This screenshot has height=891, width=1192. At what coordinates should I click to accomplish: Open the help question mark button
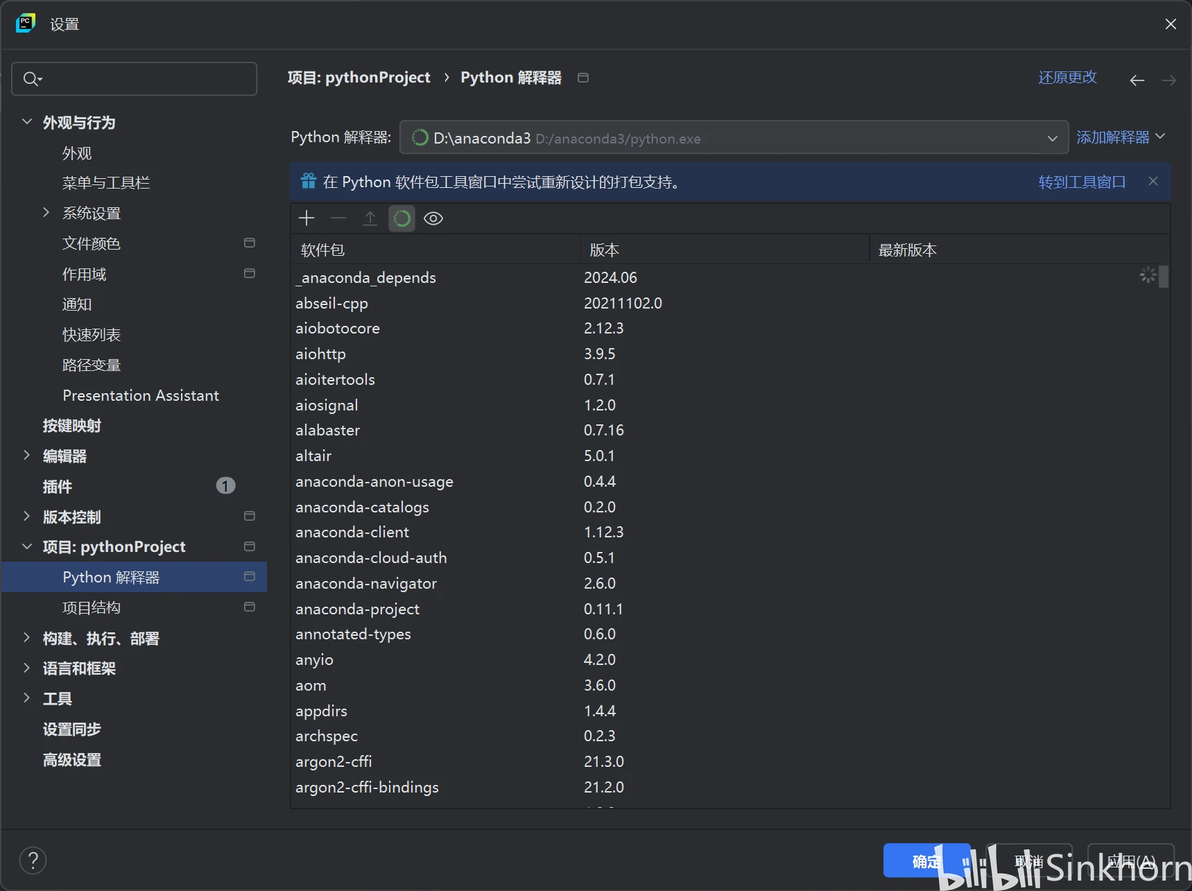tap(33, 861)
